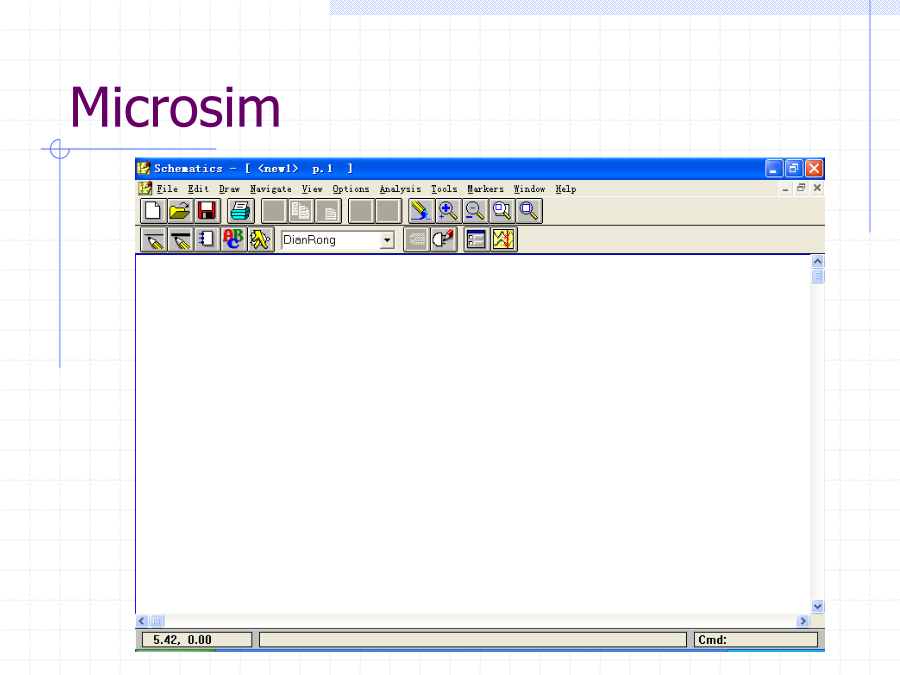The height and width of the screenshot is (675, 900).
Task: Open the Draw menu
Action: pos(229,189)
